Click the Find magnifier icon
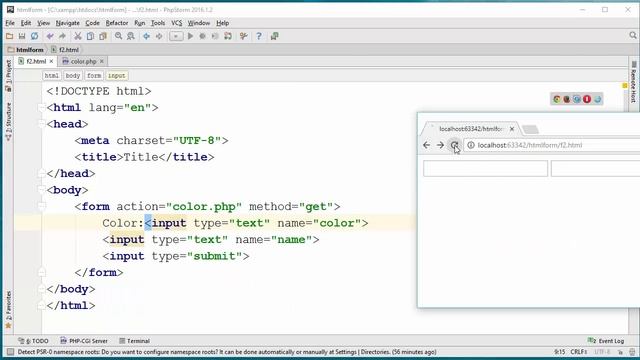This screenshot has width=640, height=360. [x=118, y=36]
